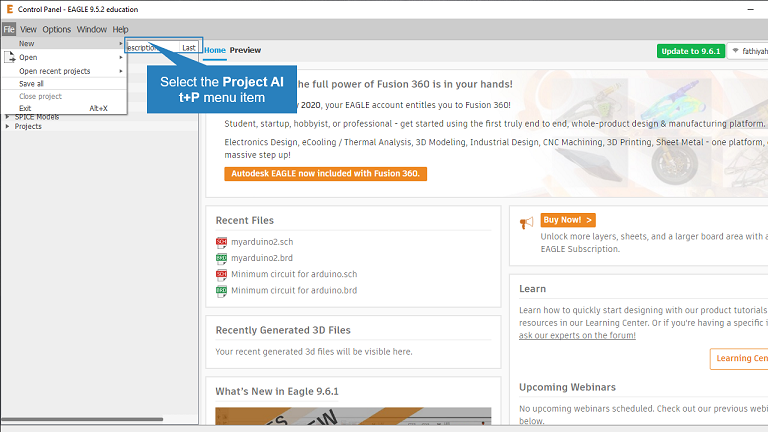The height and width of the screenshot is (432, 768).
Task: Click the SCH icon beside myarduino2.sch
Action: point(221,242)
